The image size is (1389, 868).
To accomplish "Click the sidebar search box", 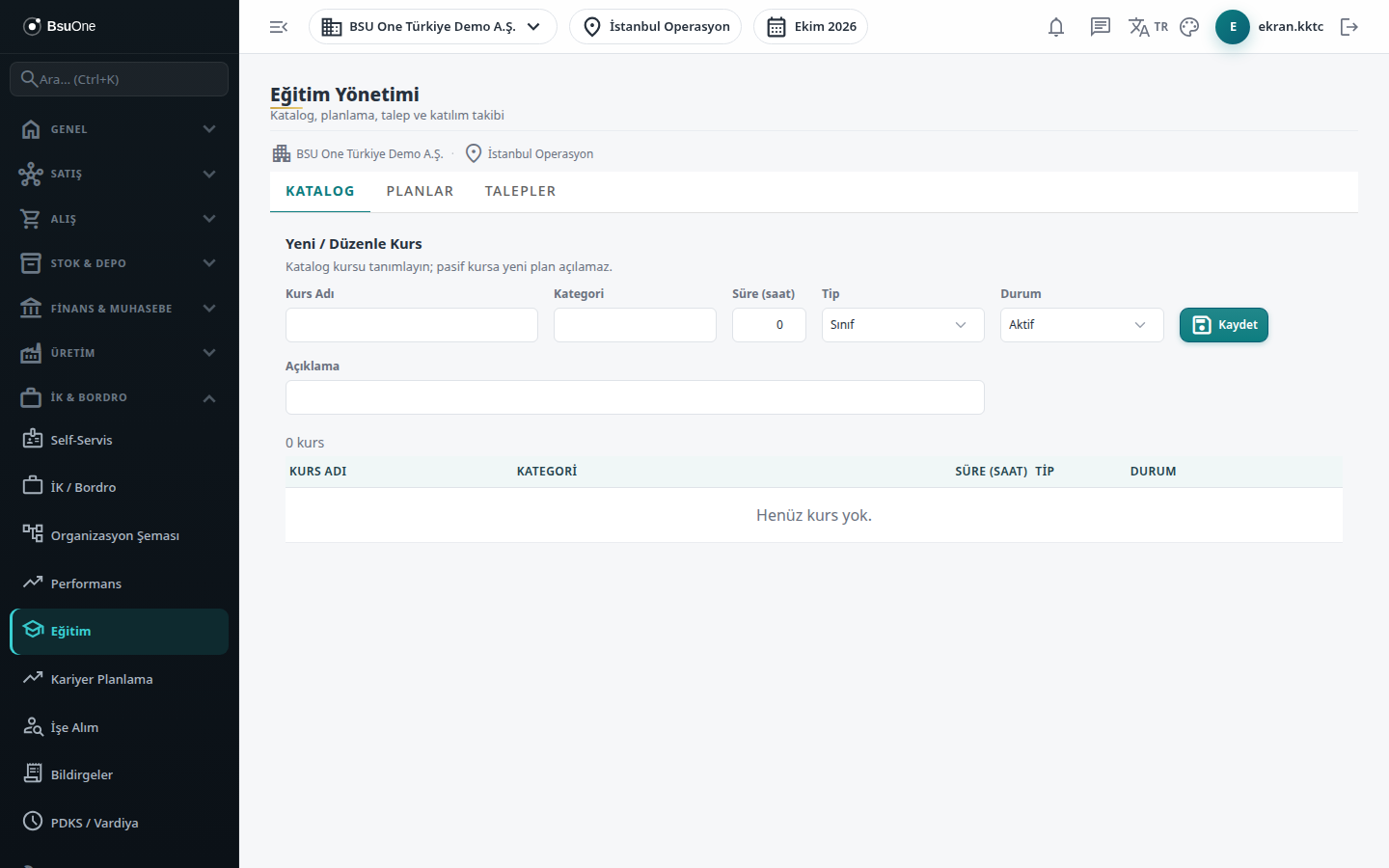I will click(x=120, y=79).
